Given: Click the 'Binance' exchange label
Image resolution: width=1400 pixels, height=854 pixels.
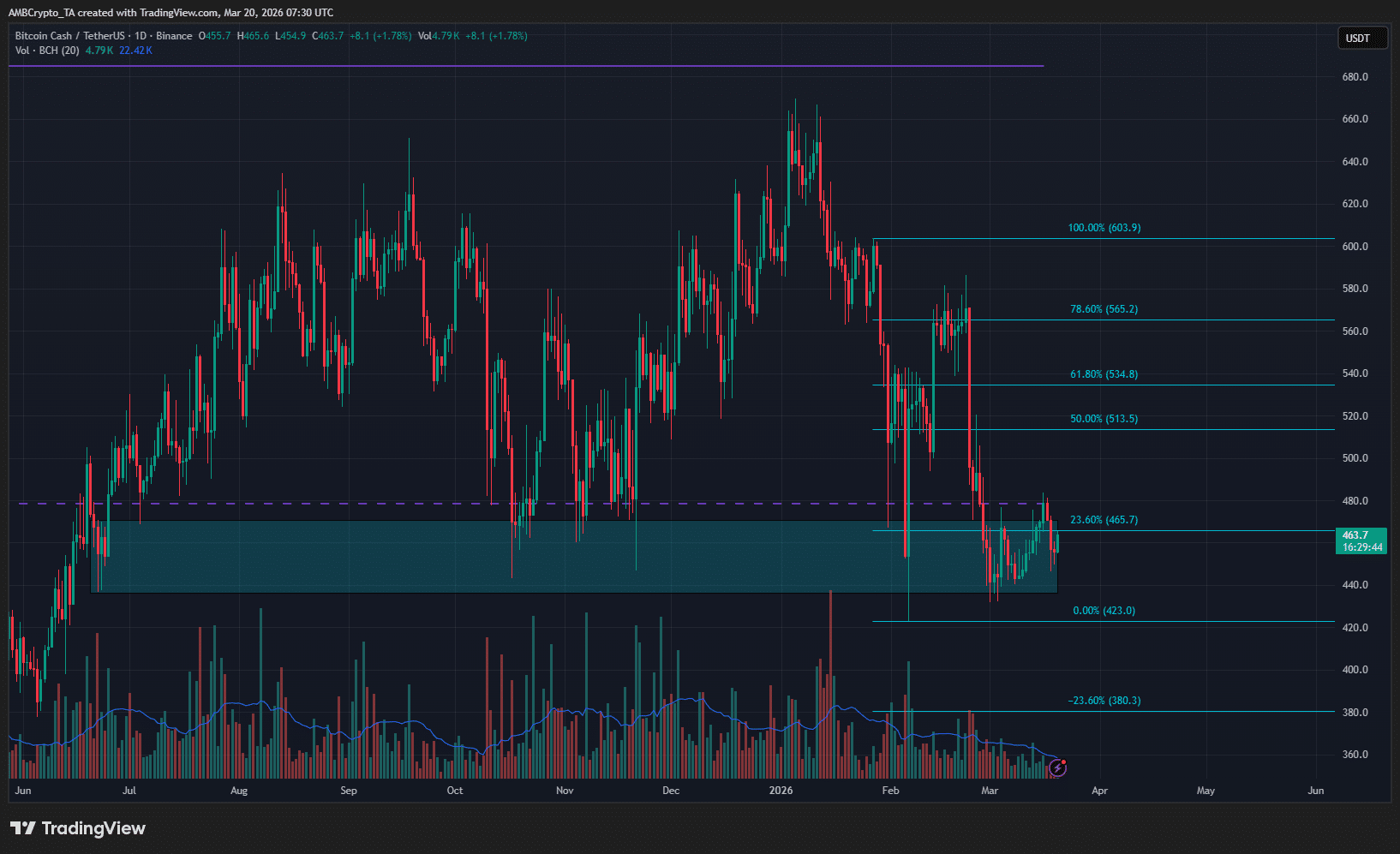Looking at the screenshot, I should click(174, 36).
